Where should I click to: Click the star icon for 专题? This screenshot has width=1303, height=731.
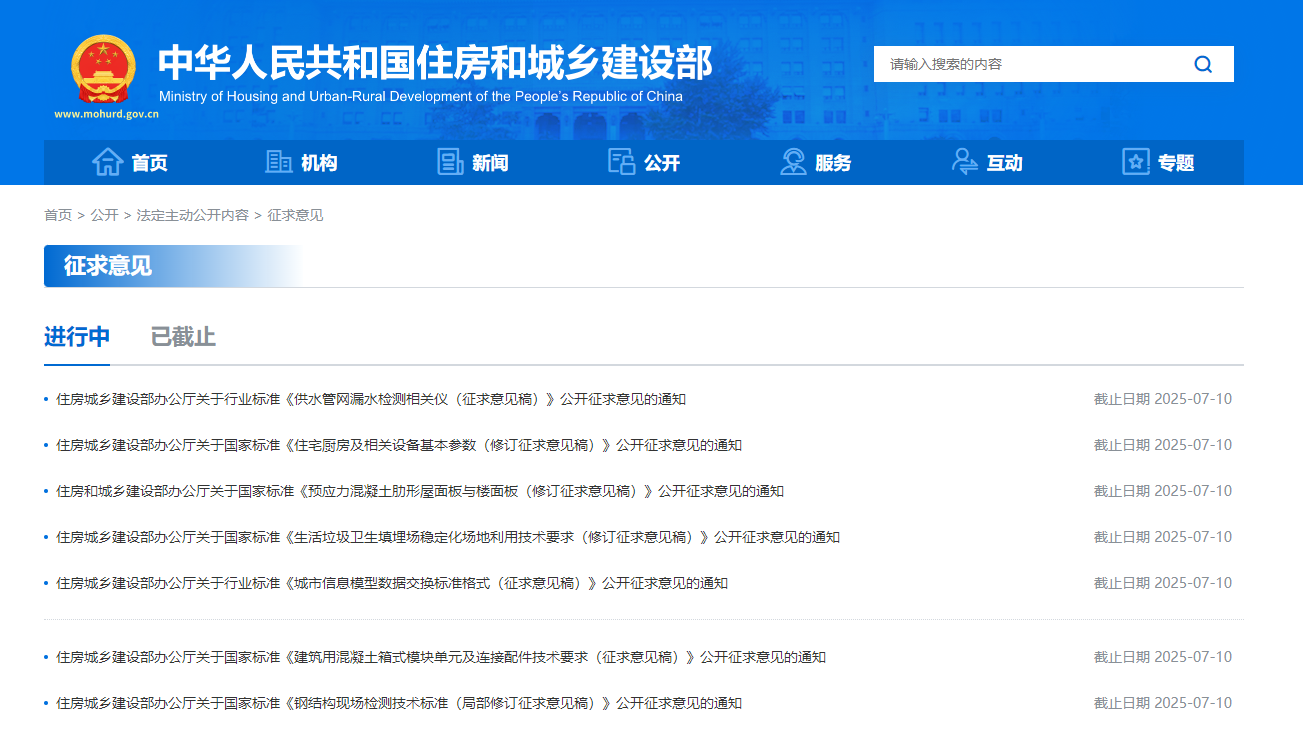click(1136, 162)
